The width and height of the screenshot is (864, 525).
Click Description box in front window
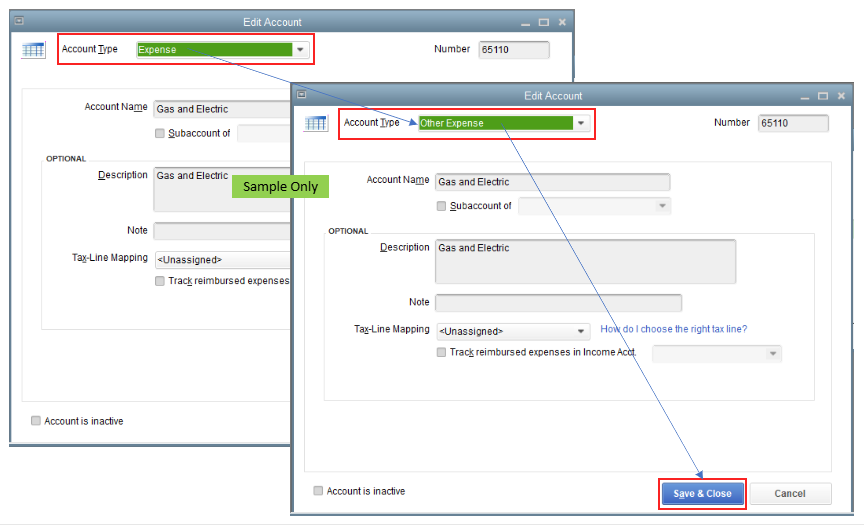click(585, 262)
